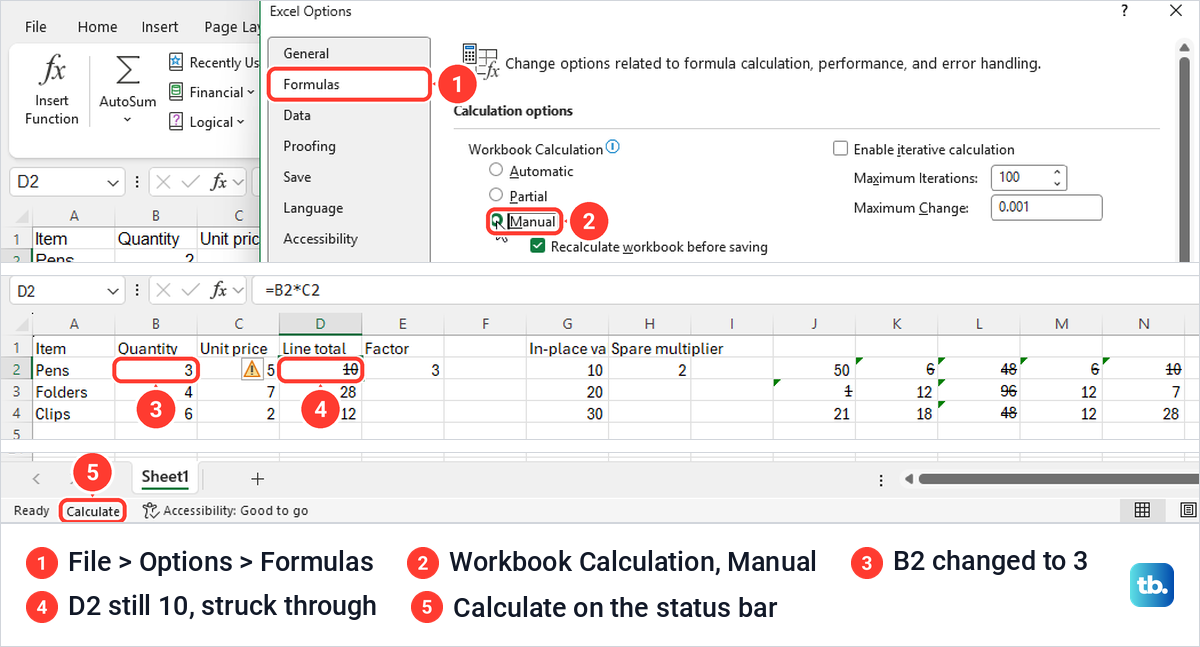Click the Workbook Calculation info icon

pos(613,147)
